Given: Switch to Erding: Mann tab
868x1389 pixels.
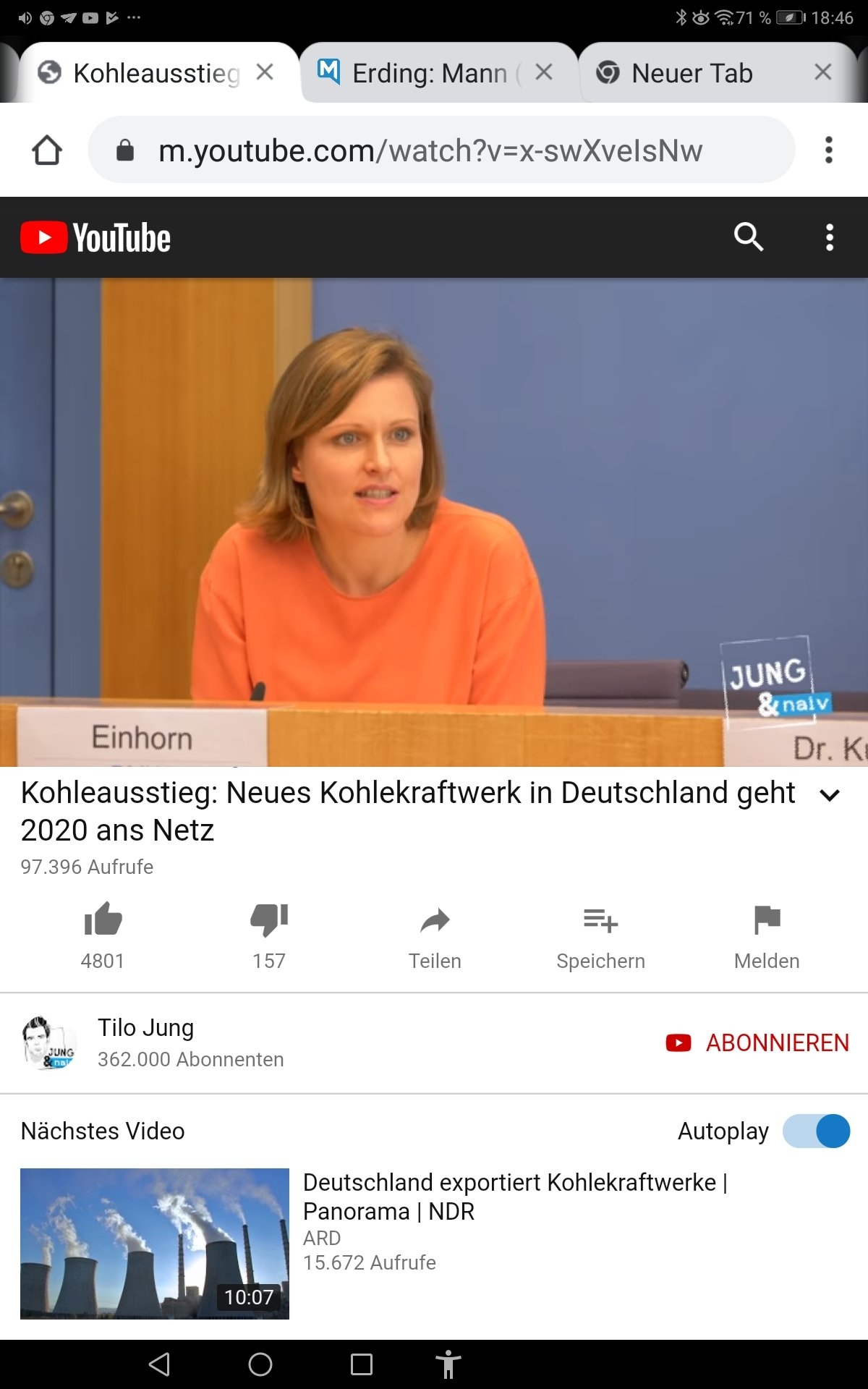Looking at the screenshot, I should 427,73.
